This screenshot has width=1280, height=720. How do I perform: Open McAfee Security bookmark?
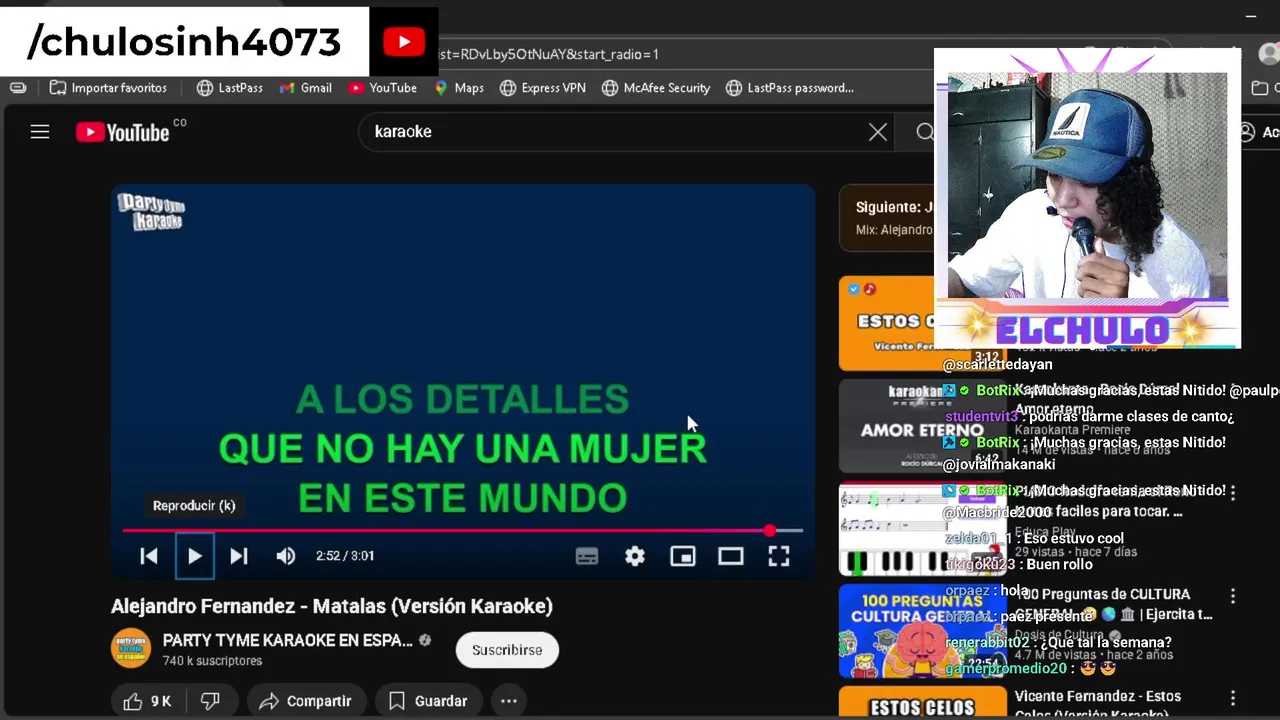coord(656,88)
